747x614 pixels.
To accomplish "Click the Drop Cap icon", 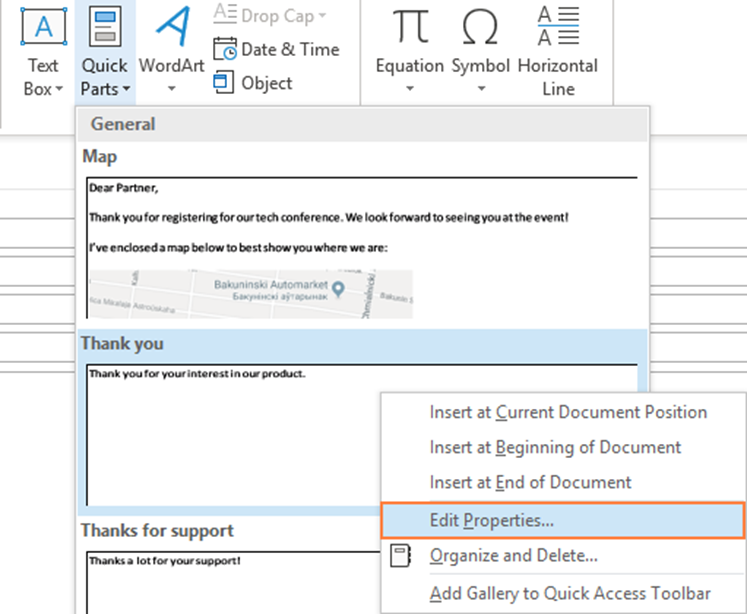I will coord(225,14).
